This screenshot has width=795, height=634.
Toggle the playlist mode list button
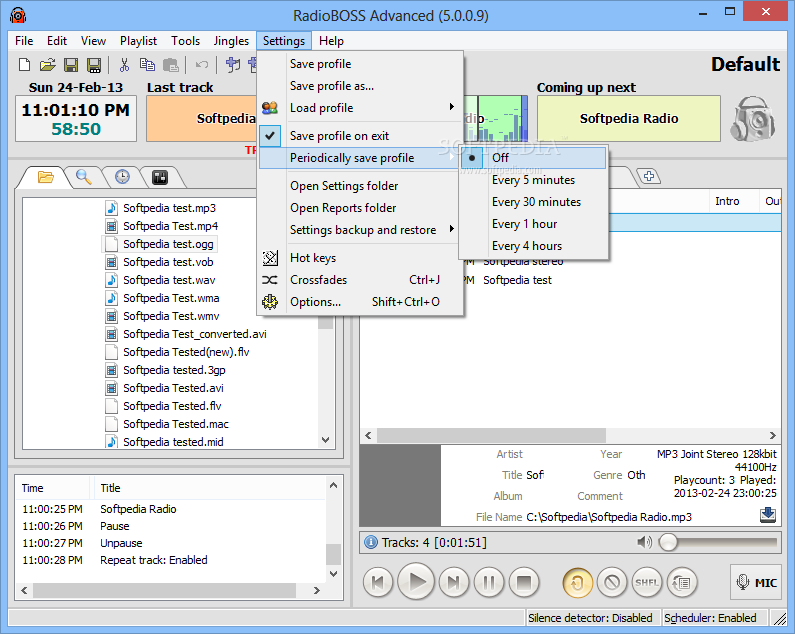pyautogui.click(x=682, y=582)
